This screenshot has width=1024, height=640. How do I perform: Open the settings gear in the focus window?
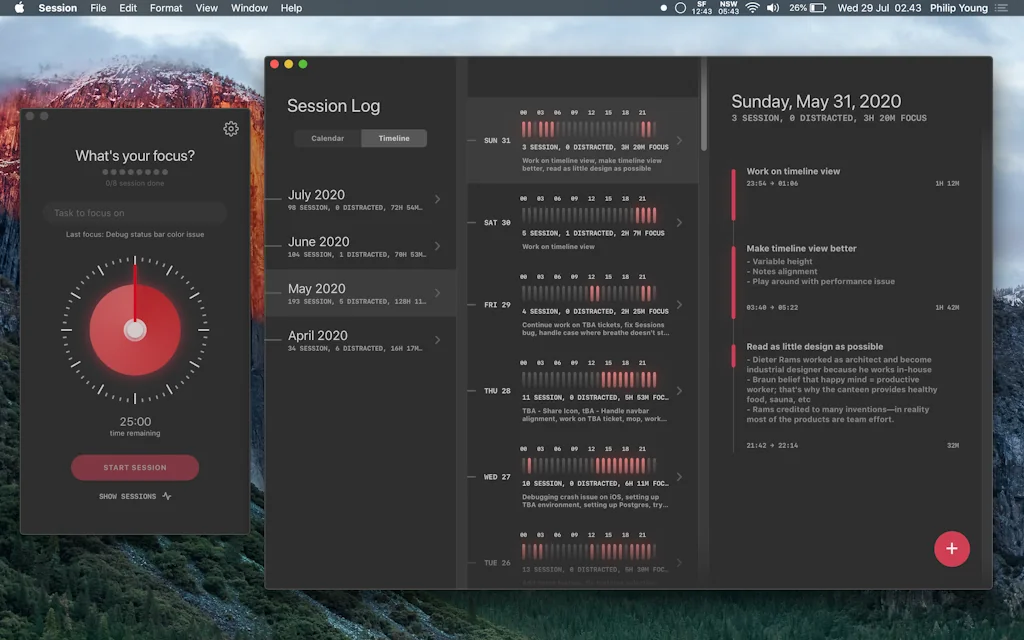[x=231, y=129]
